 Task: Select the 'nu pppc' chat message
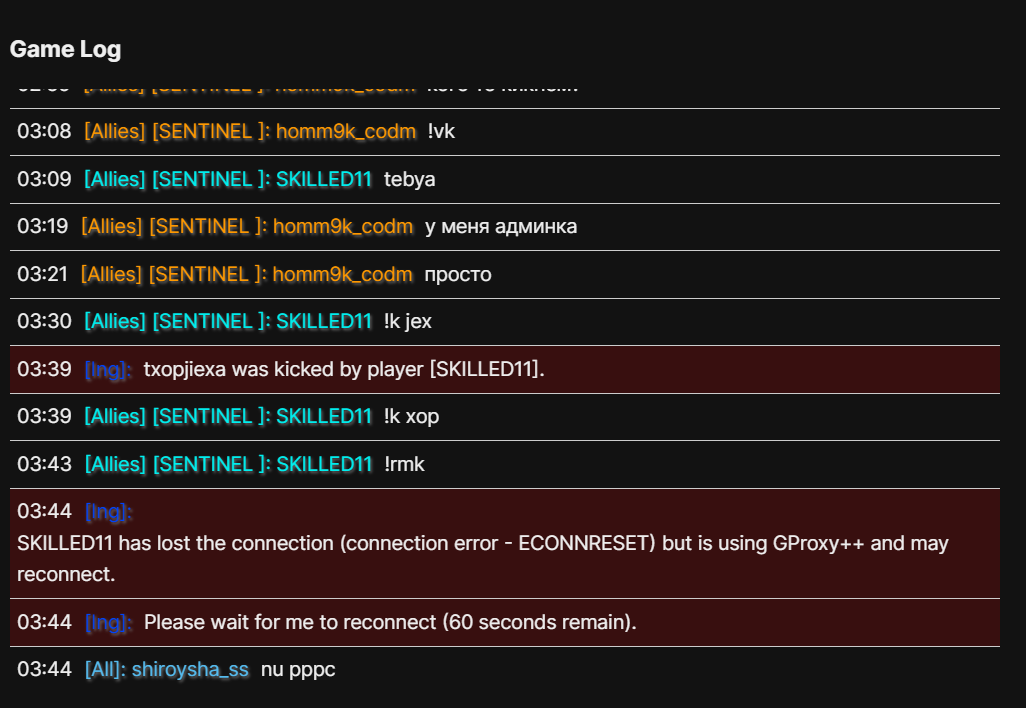(298, 670)
